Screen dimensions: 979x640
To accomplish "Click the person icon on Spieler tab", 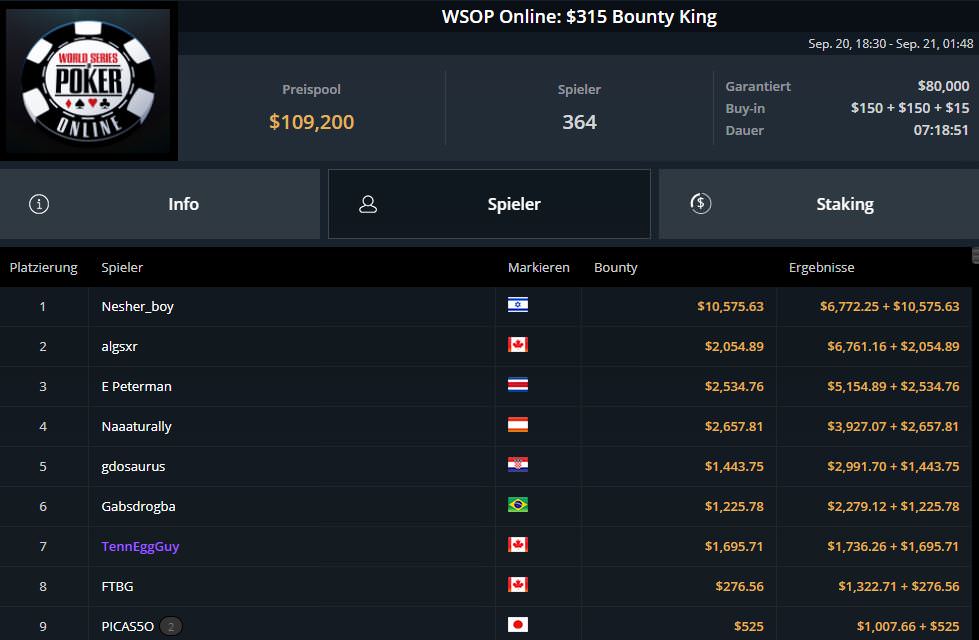I will [368, 204].
